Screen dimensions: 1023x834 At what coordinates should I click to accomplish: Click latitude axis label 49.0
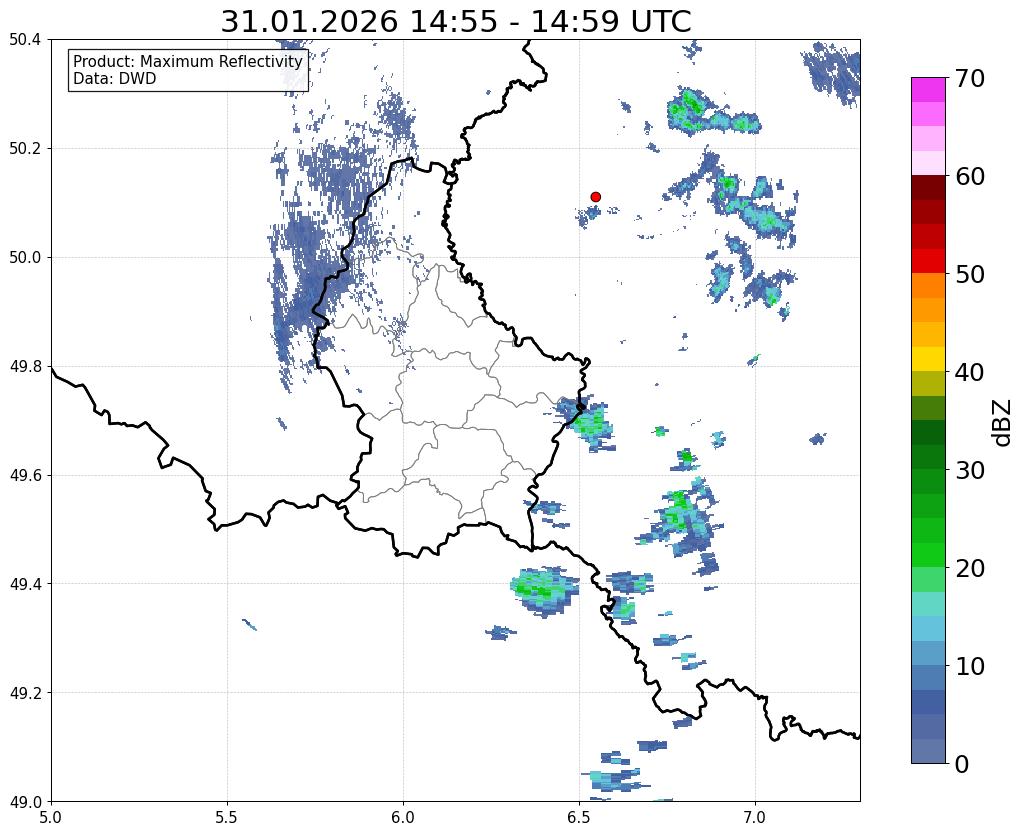[x=25, y=802]
